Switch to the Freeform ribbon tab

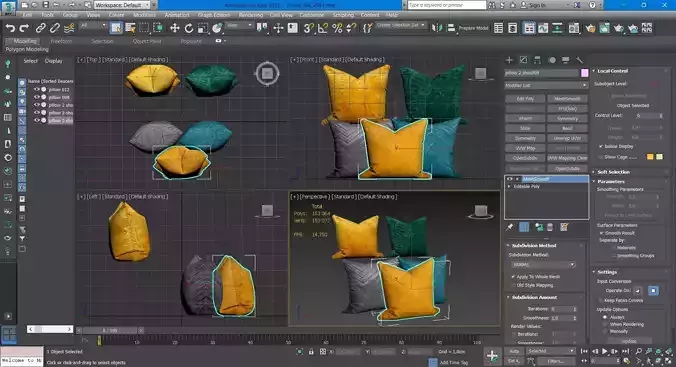click(61, 41)
